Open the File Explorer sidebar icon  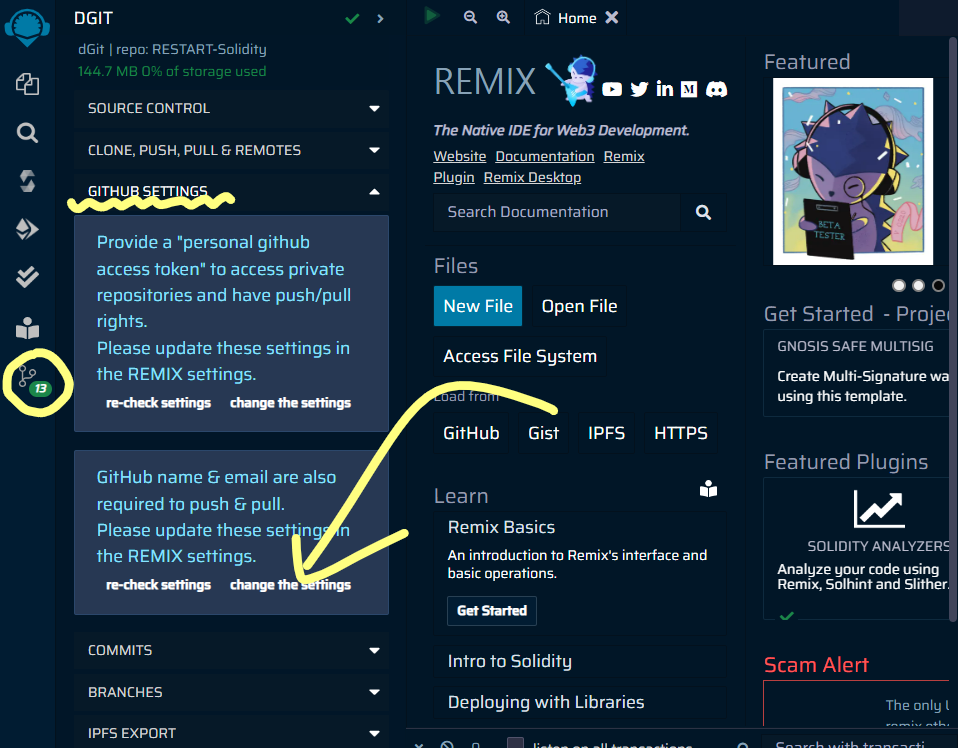coord(27,84)
